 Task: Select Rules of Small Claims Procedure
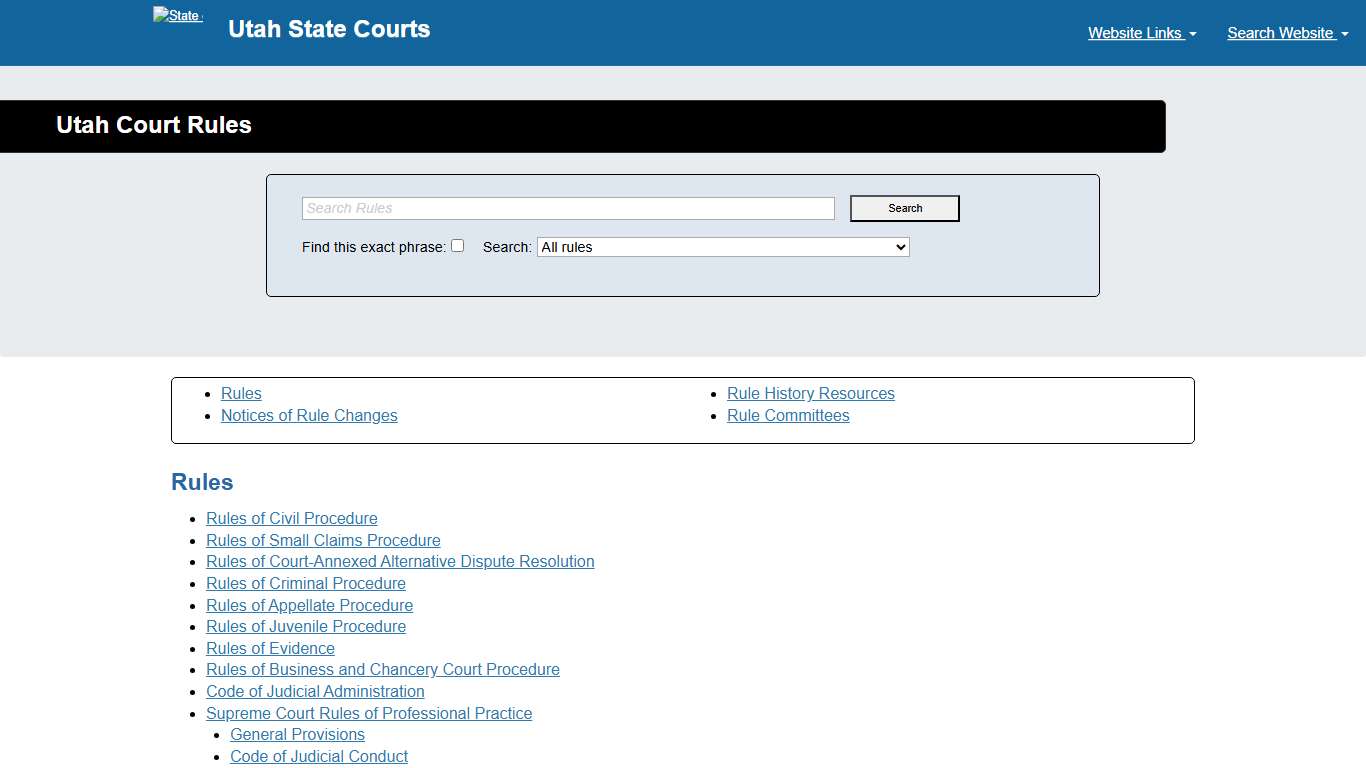(323, 541)
